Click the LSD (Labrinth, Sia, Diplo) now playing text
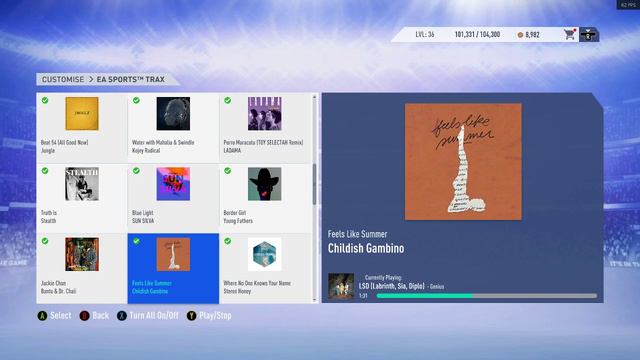640x360 pixels. tap(392, 286)
